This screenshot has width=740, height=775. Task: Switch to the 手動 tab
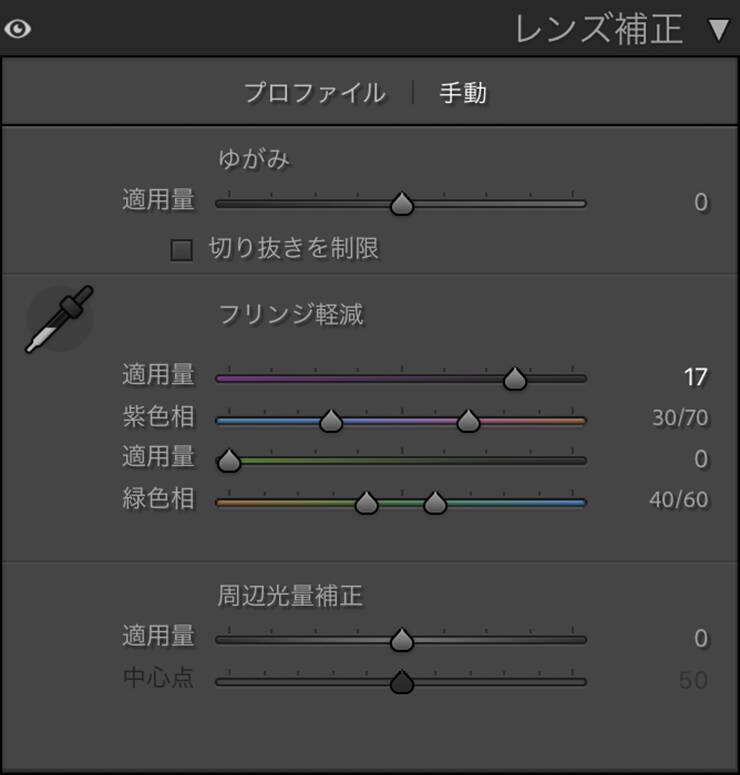[x=463, y=93]
